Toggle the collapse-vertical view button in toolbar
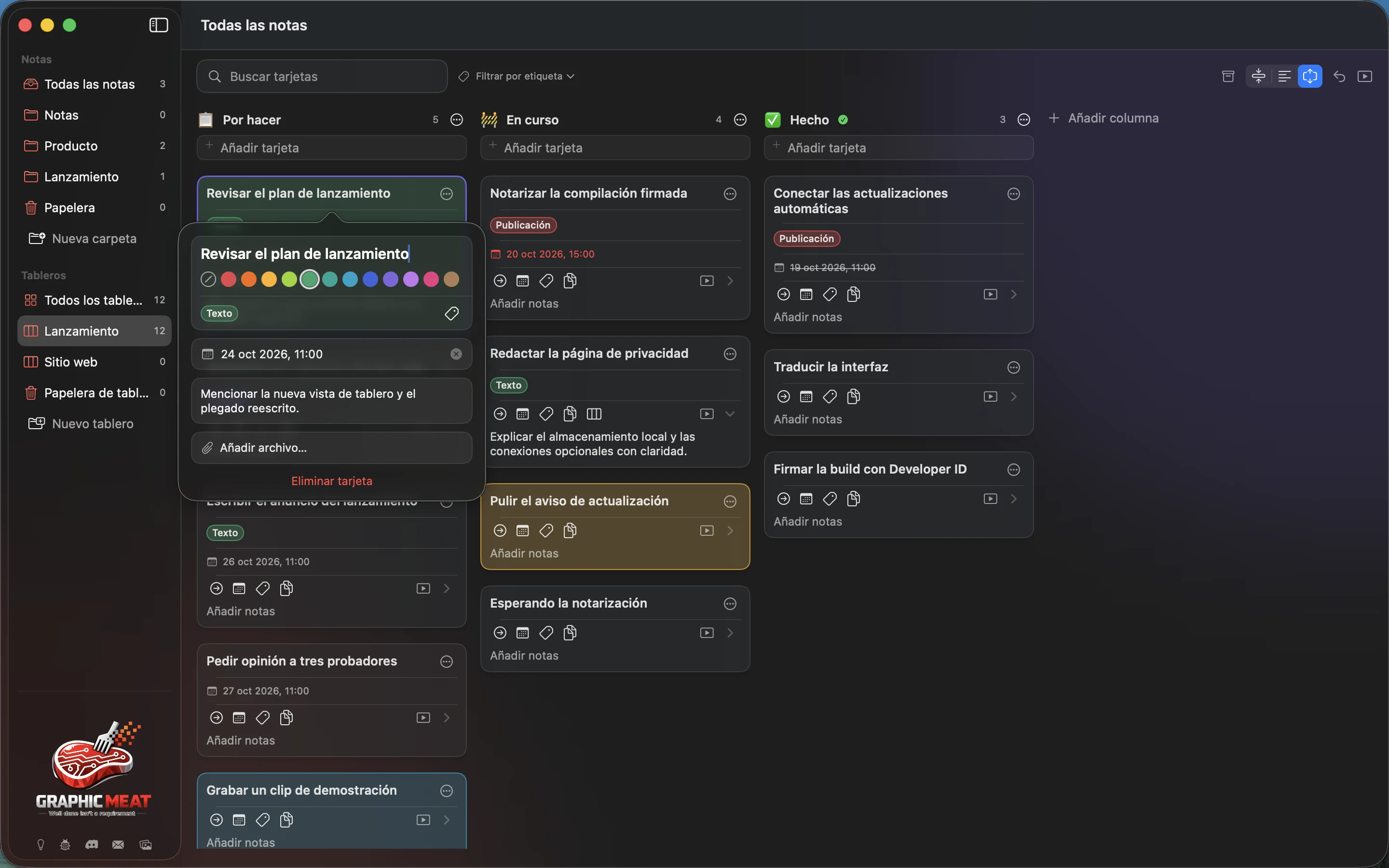 pos(1258,76)
